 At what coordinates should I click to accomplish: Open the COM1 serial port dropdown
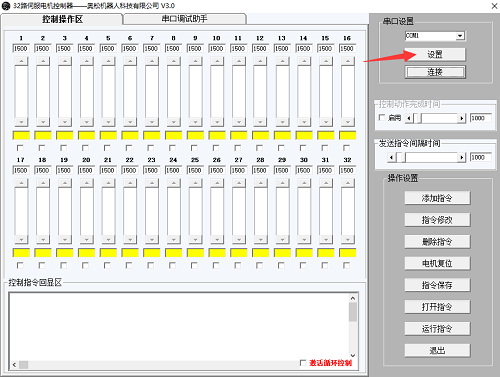[x=460, y=36]
